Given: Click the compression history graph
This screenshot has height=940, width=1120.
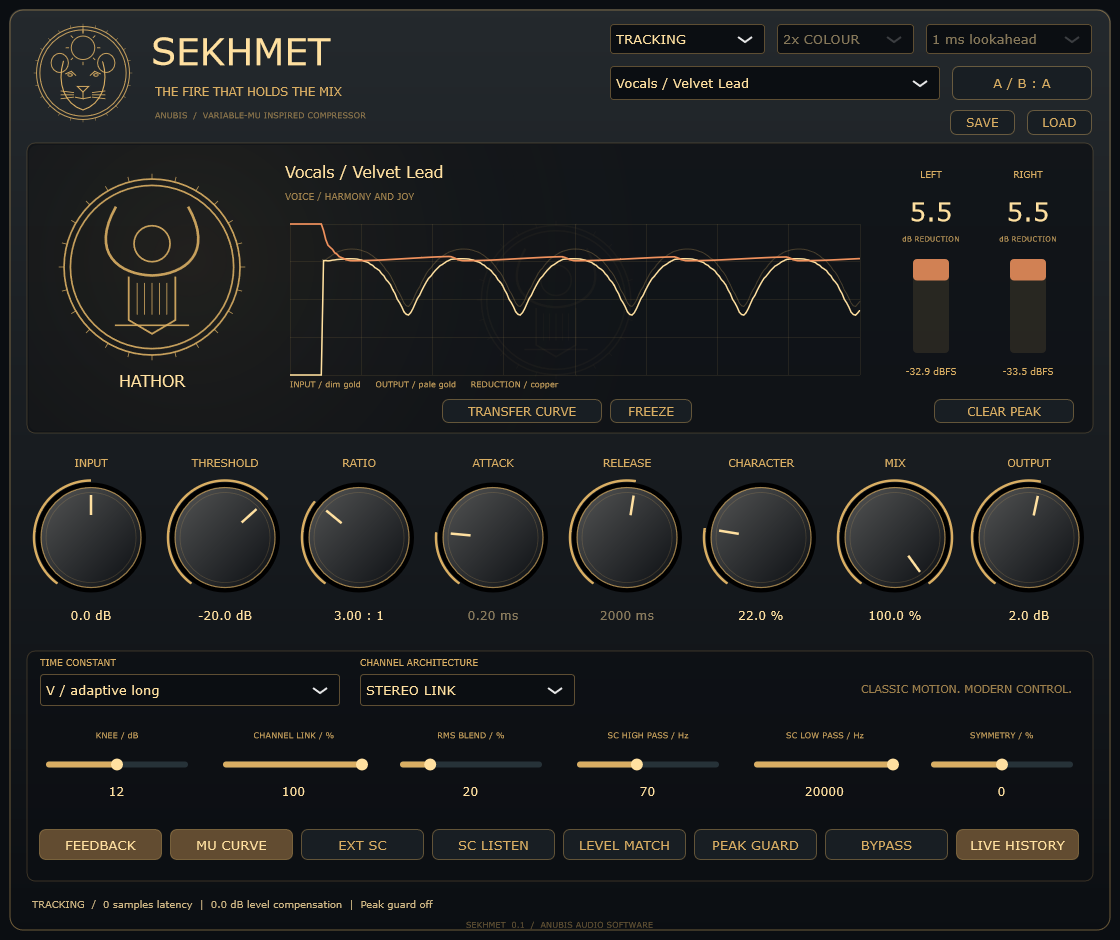Looking at the screenshot, I should point(575,299).
